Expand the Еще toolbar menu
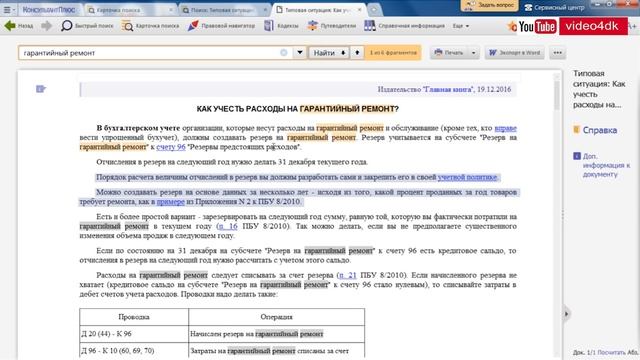The height and width of the screenshot is (360, 640). [x=460, y=26]
